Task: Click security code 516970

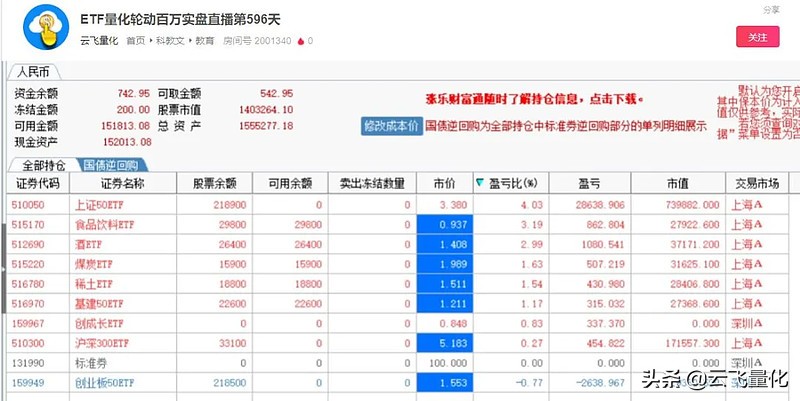Action: pos(28,304)
